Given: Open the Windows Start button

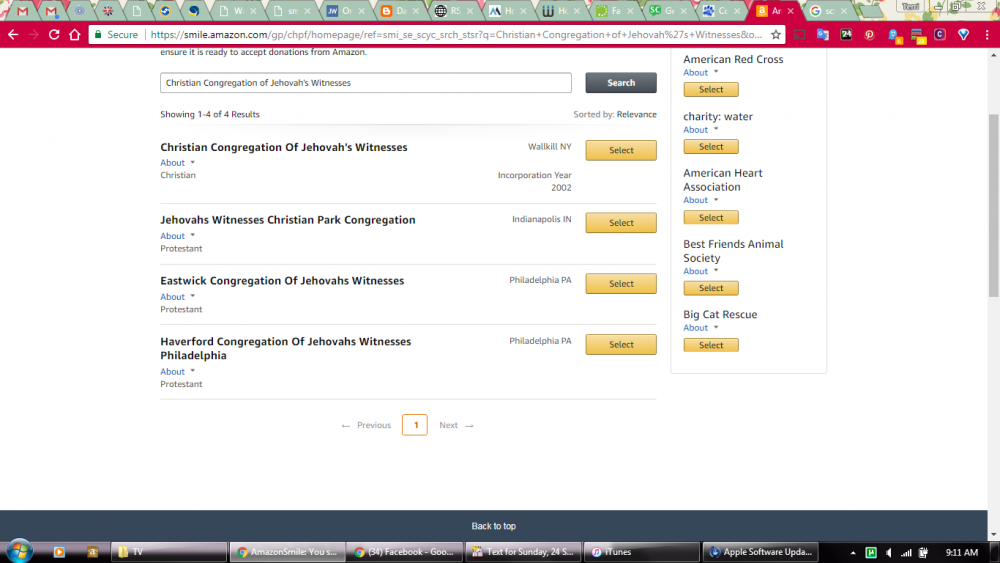Looking at the screenshot, I should [18, 551].
